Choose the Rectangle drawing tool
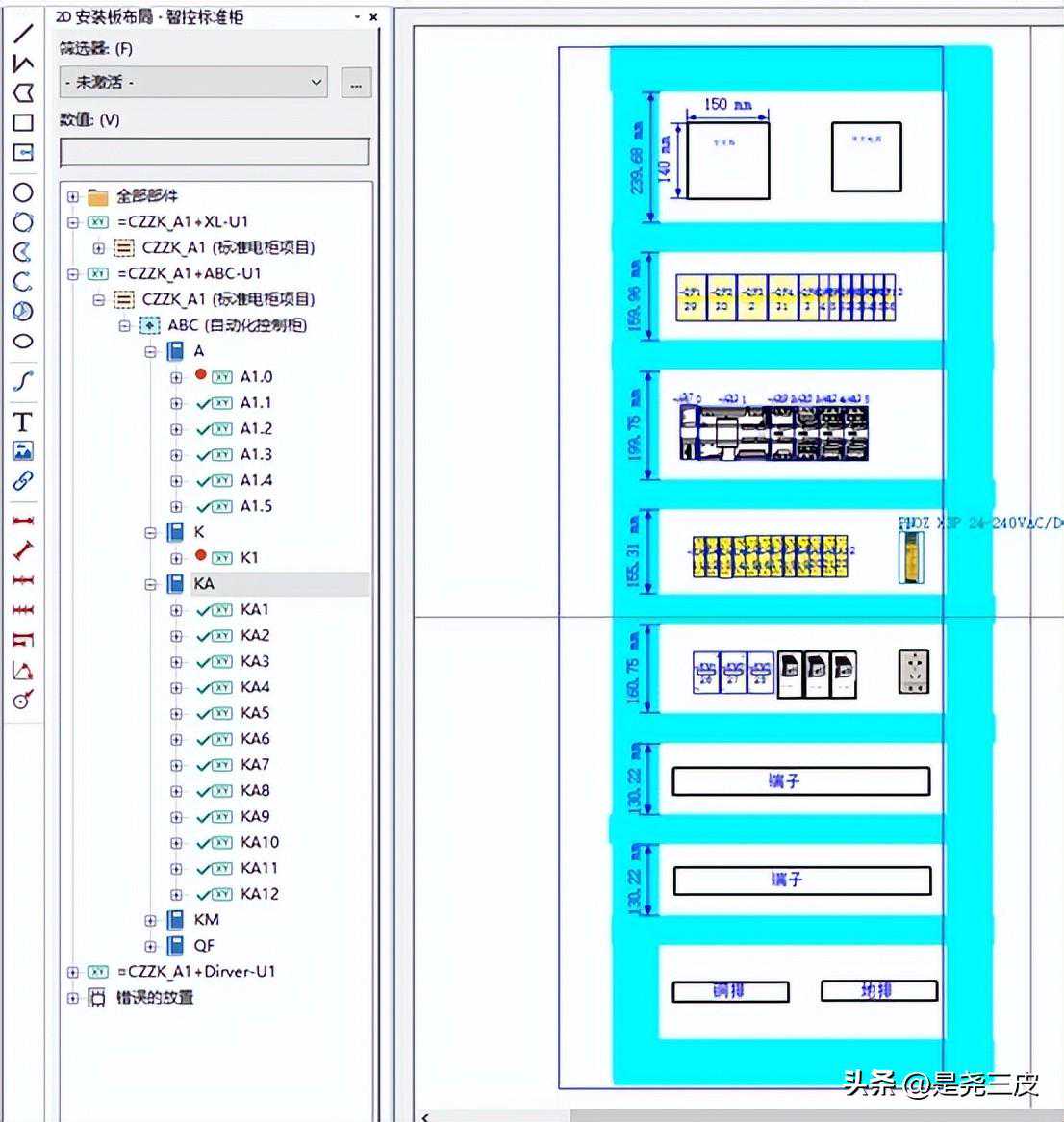 (x=23, y=122)
